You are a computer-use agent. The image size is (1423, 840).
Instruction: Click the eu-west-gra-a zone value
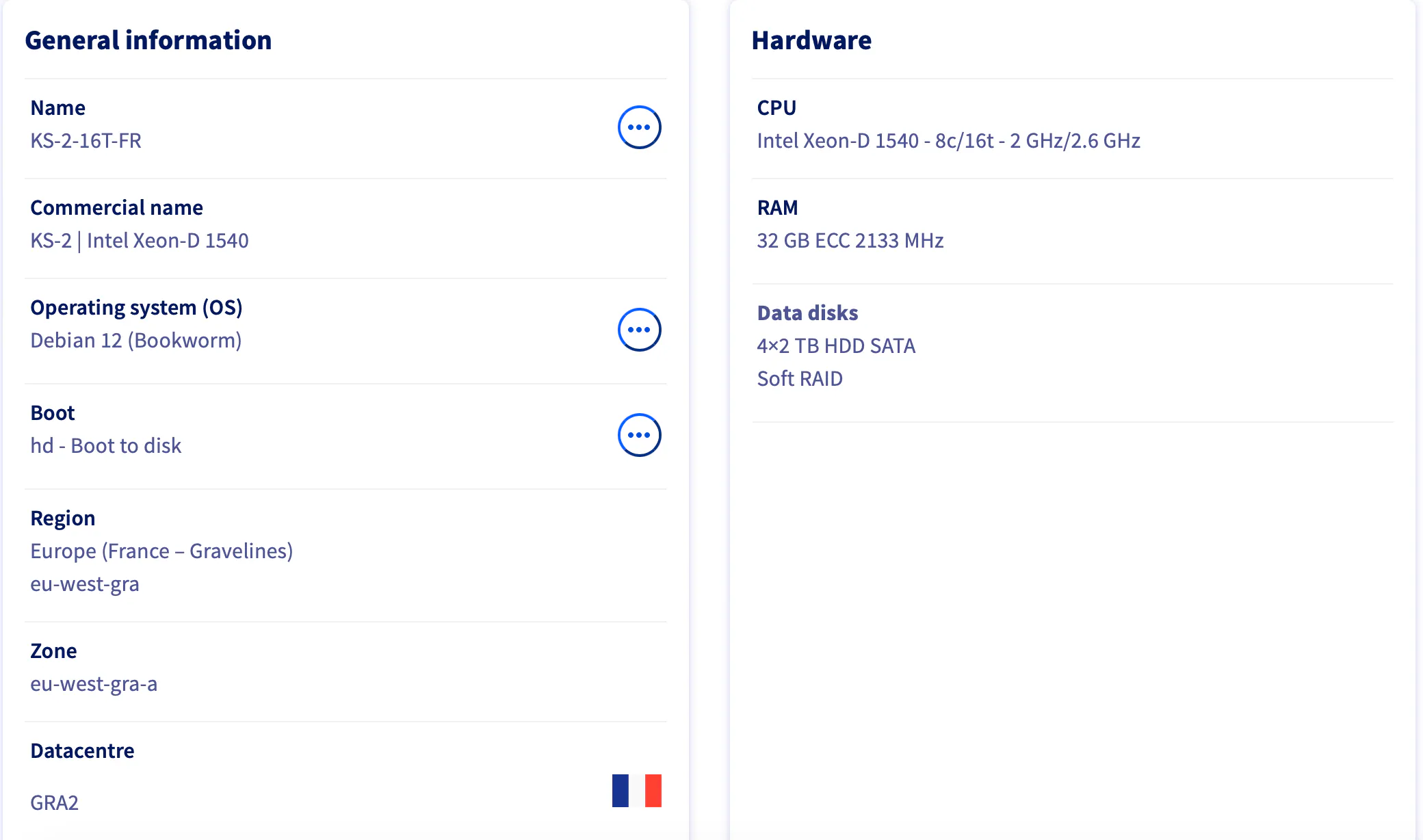(x=94, y=684)
